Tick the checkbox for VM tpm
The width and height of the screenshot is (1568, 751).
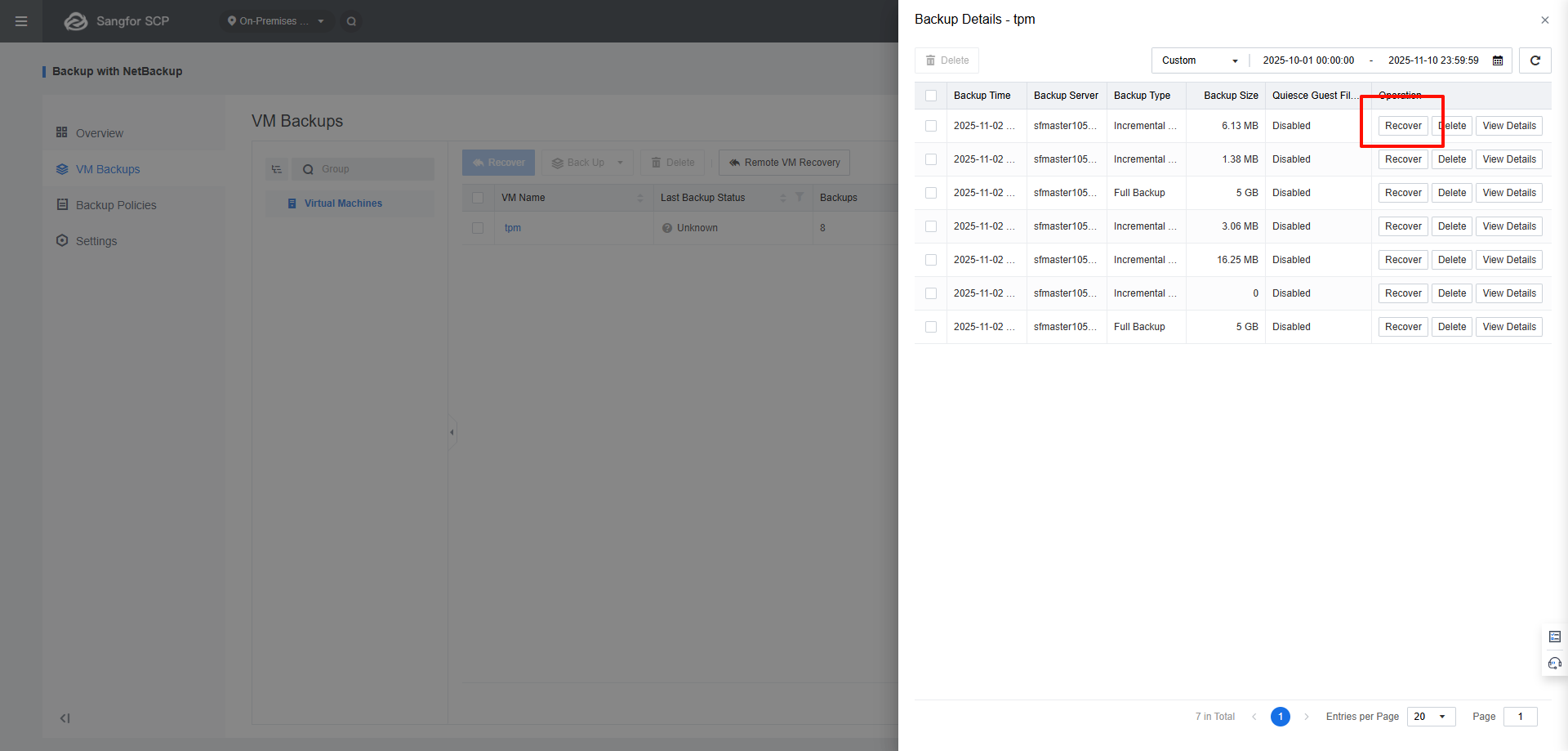pyautogui.click(x=478, y=228)
